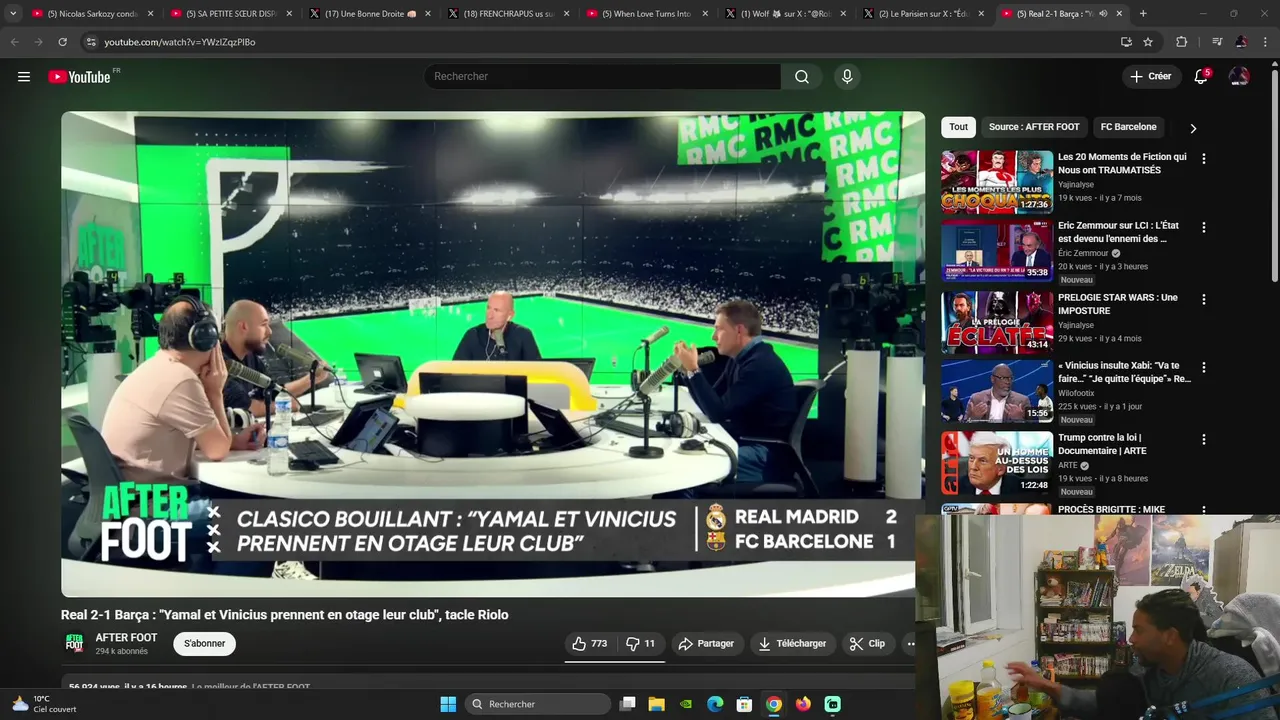This screenshot has height=720, width=1280.
Task: Click the address bar URL
Action: point(180,42)
